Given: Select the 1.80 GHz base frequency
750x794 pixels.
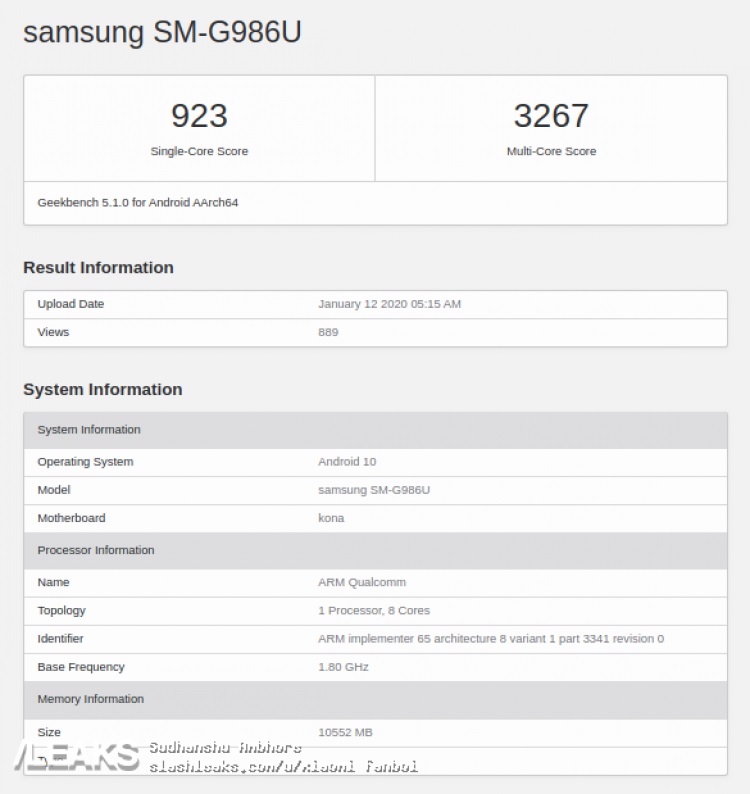Looking at the screenshot, I should click(x=345, y=667).
